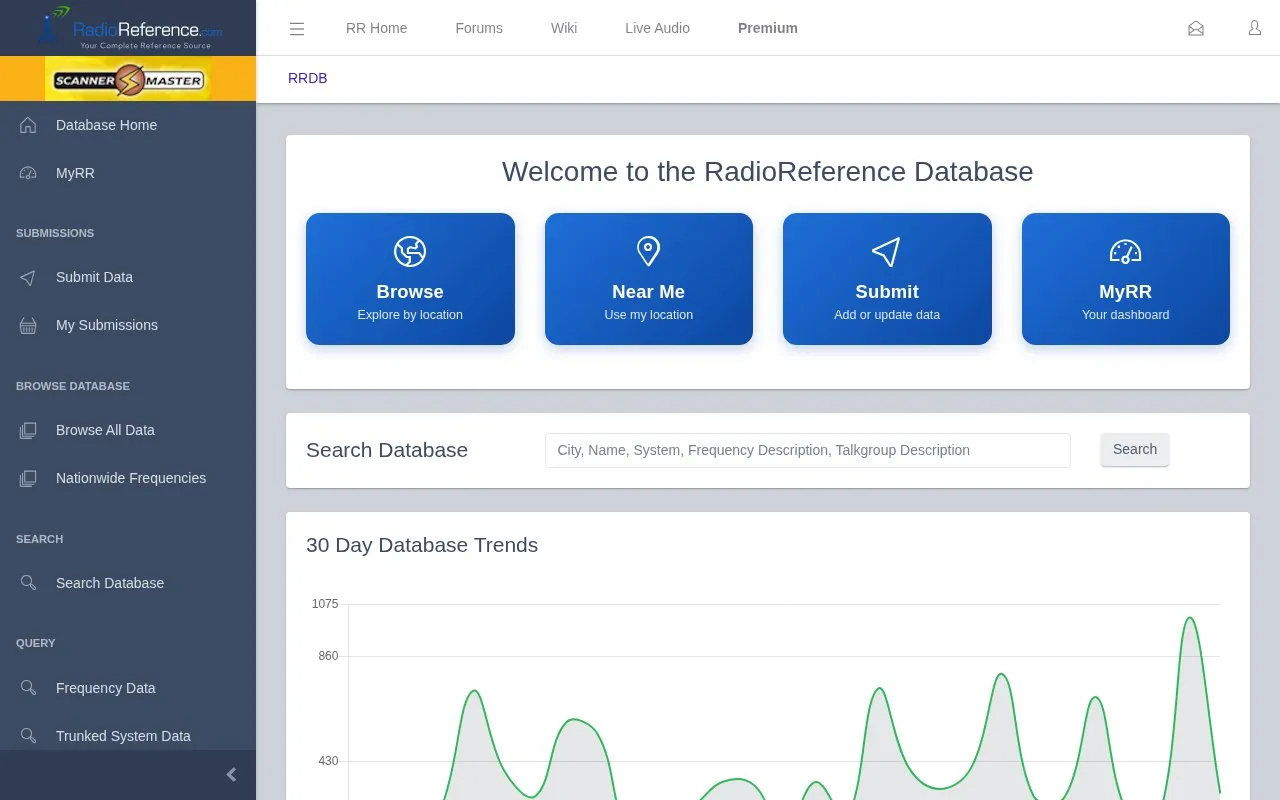This screenshot has width=1280, height=800.
Task: Click the RadioReference.com logo
Action: [x=130, y=27]
